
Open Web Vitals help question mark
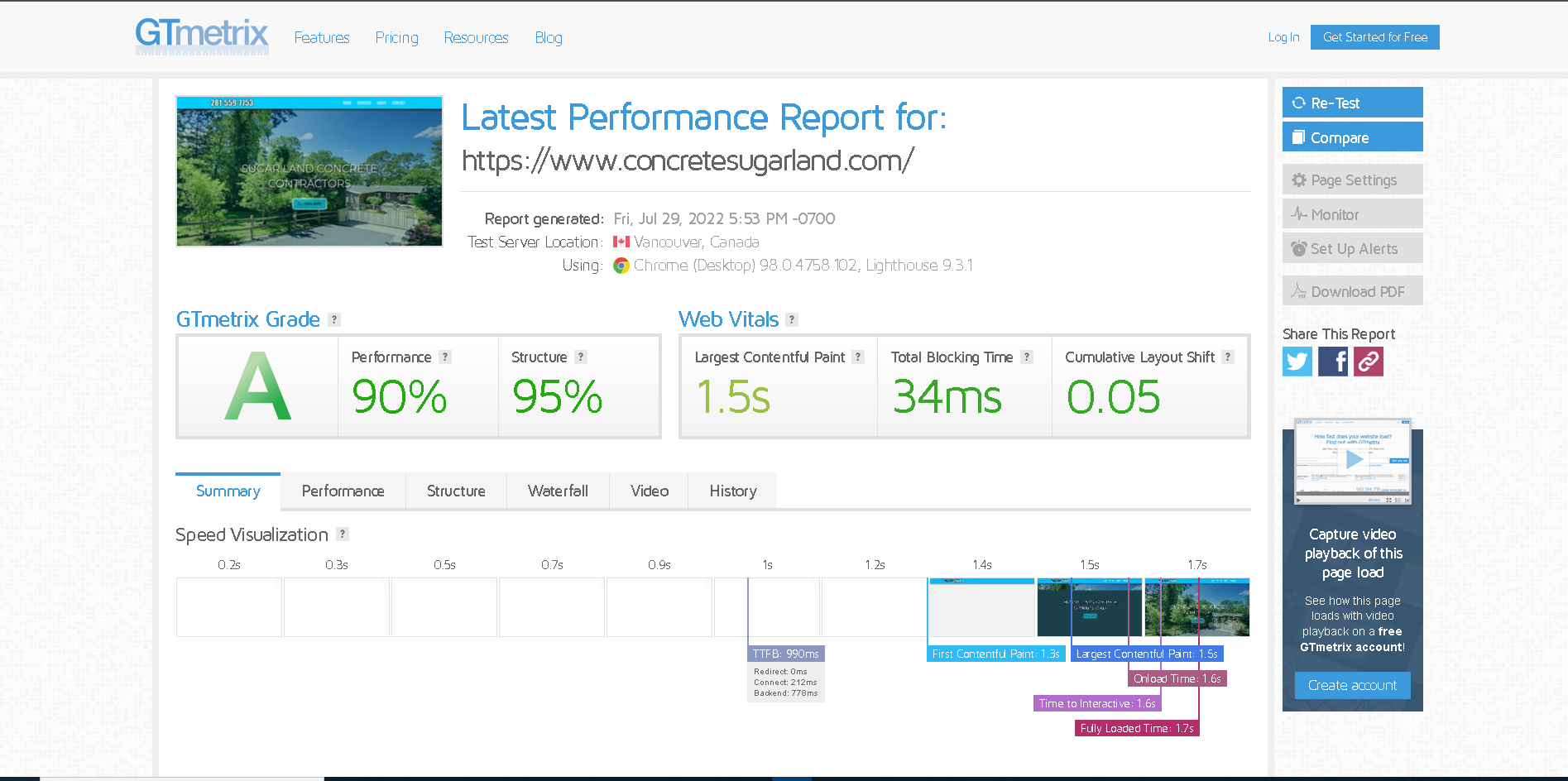click(x=792, y=319)
